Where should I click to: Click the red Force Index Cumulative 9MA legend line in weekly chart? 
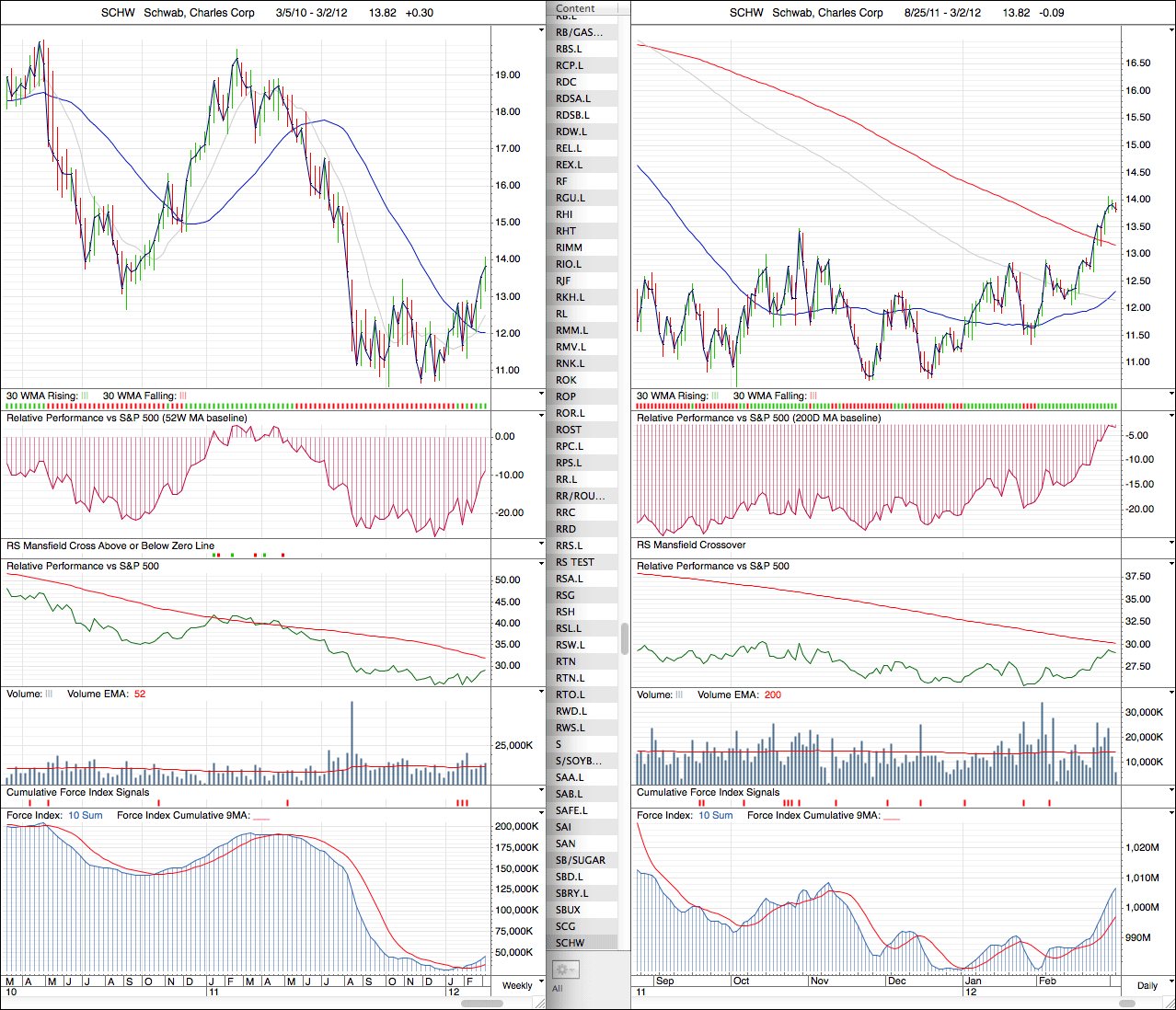point(261,816)
